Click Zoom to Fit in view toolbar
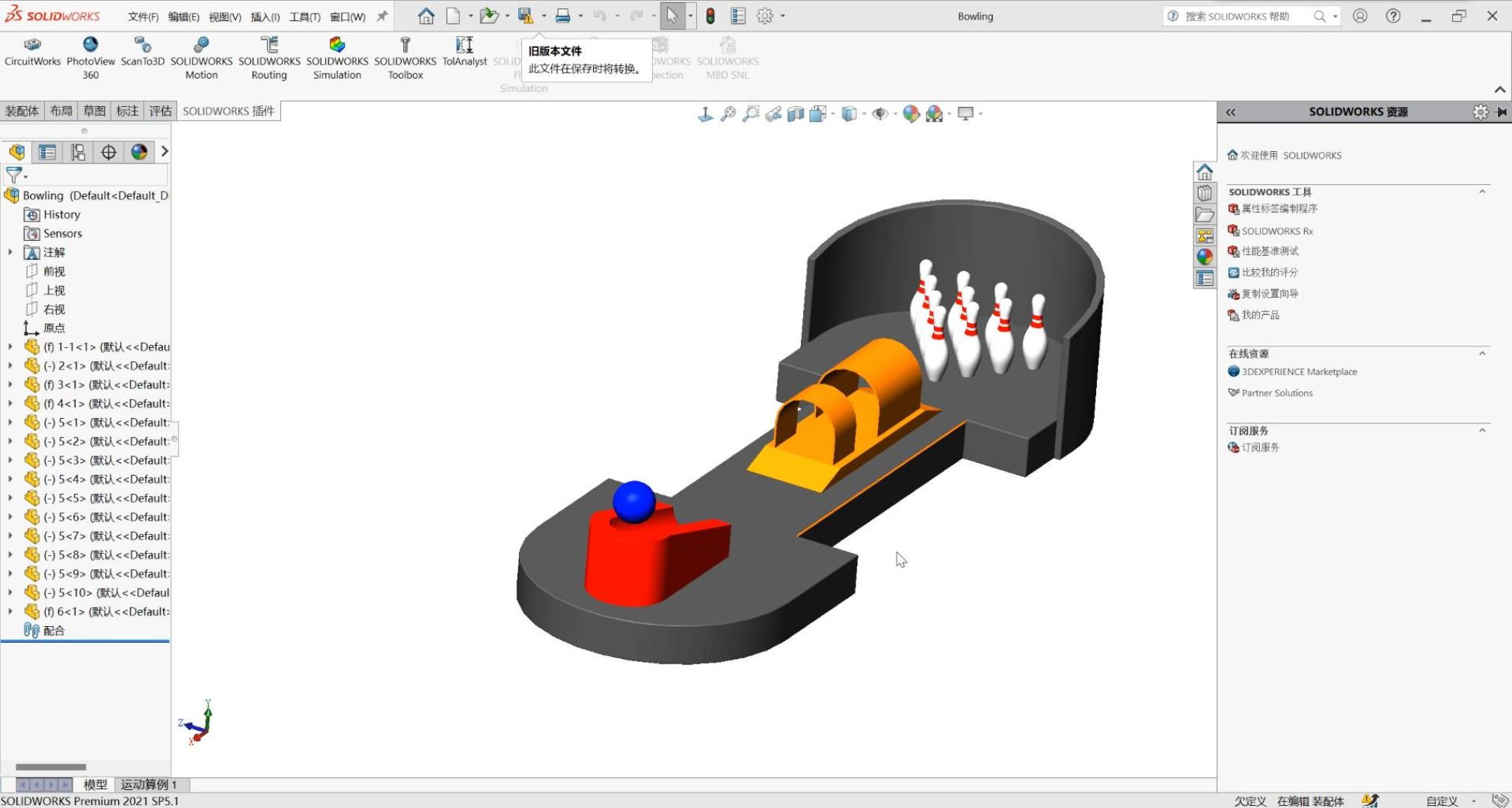This screenshot has width=1512, height=808. click(728, 114)
